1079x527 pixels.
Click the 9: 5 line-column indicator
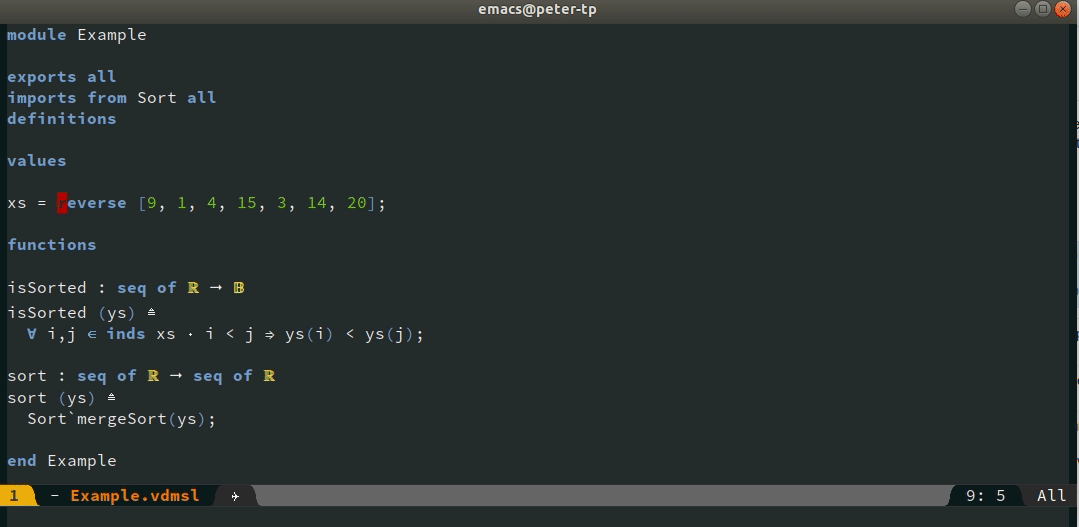tap(985, 495)
